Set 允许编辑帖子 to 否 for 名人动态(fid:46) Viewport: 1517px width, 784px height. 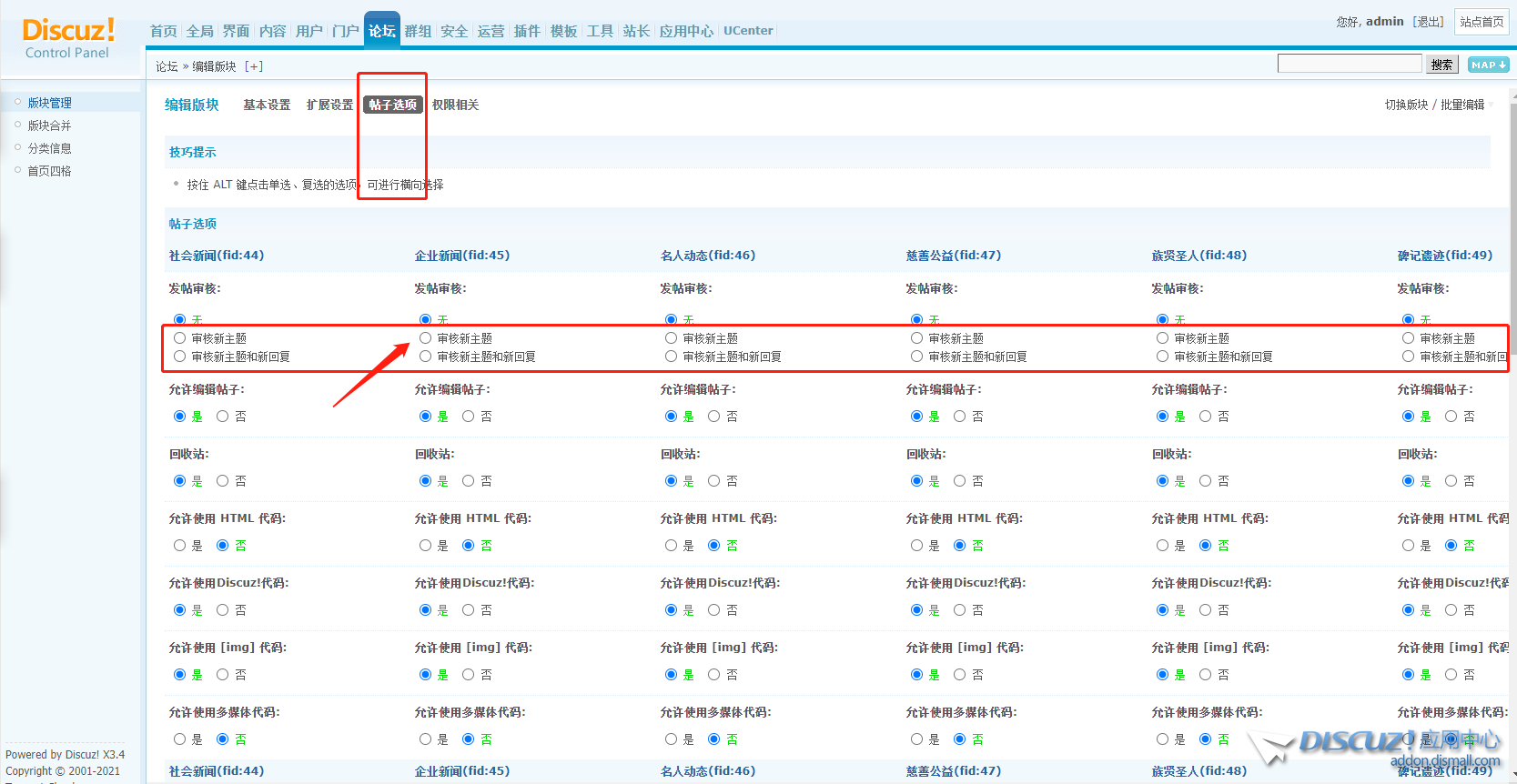tap(714, 417)
